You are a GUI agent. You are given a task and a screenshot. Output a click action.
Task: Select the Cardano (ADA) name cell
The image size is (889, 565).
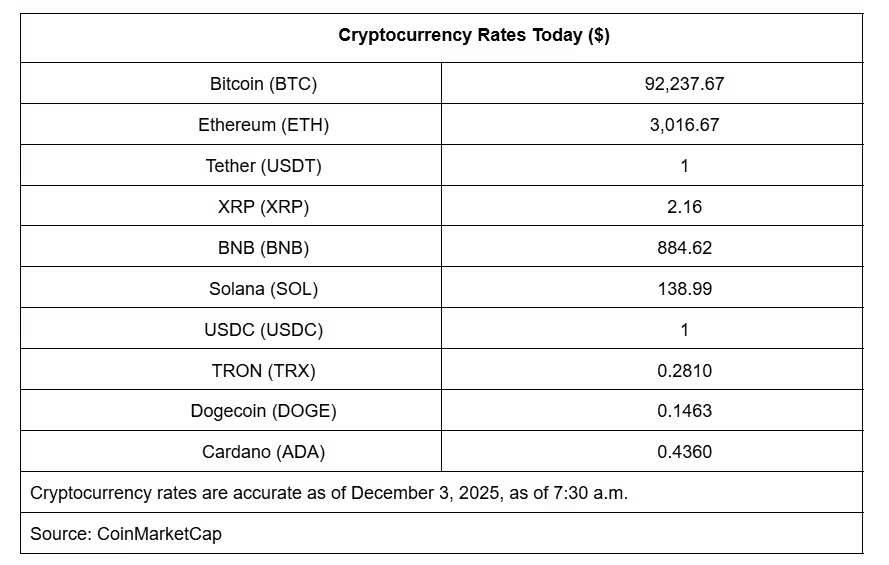click(x=263, y=452)
